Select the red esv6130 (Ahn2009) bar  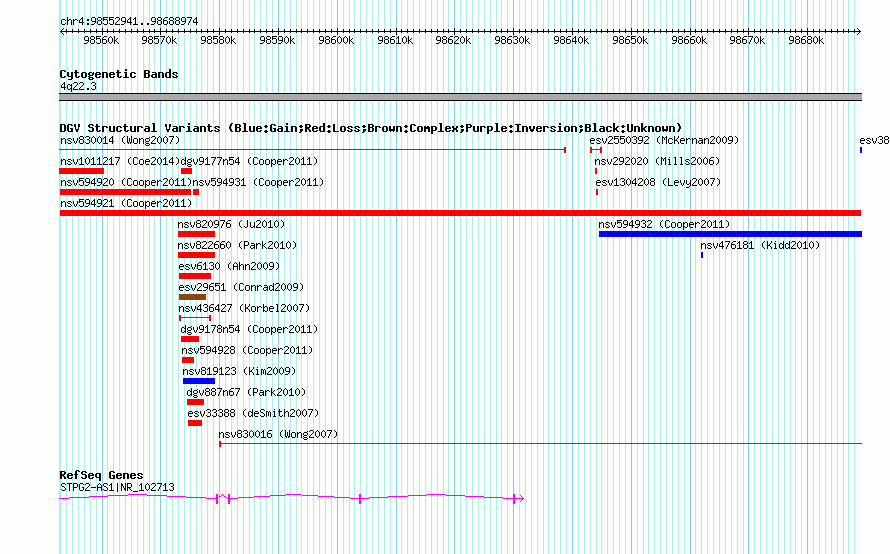click(195, 276)
